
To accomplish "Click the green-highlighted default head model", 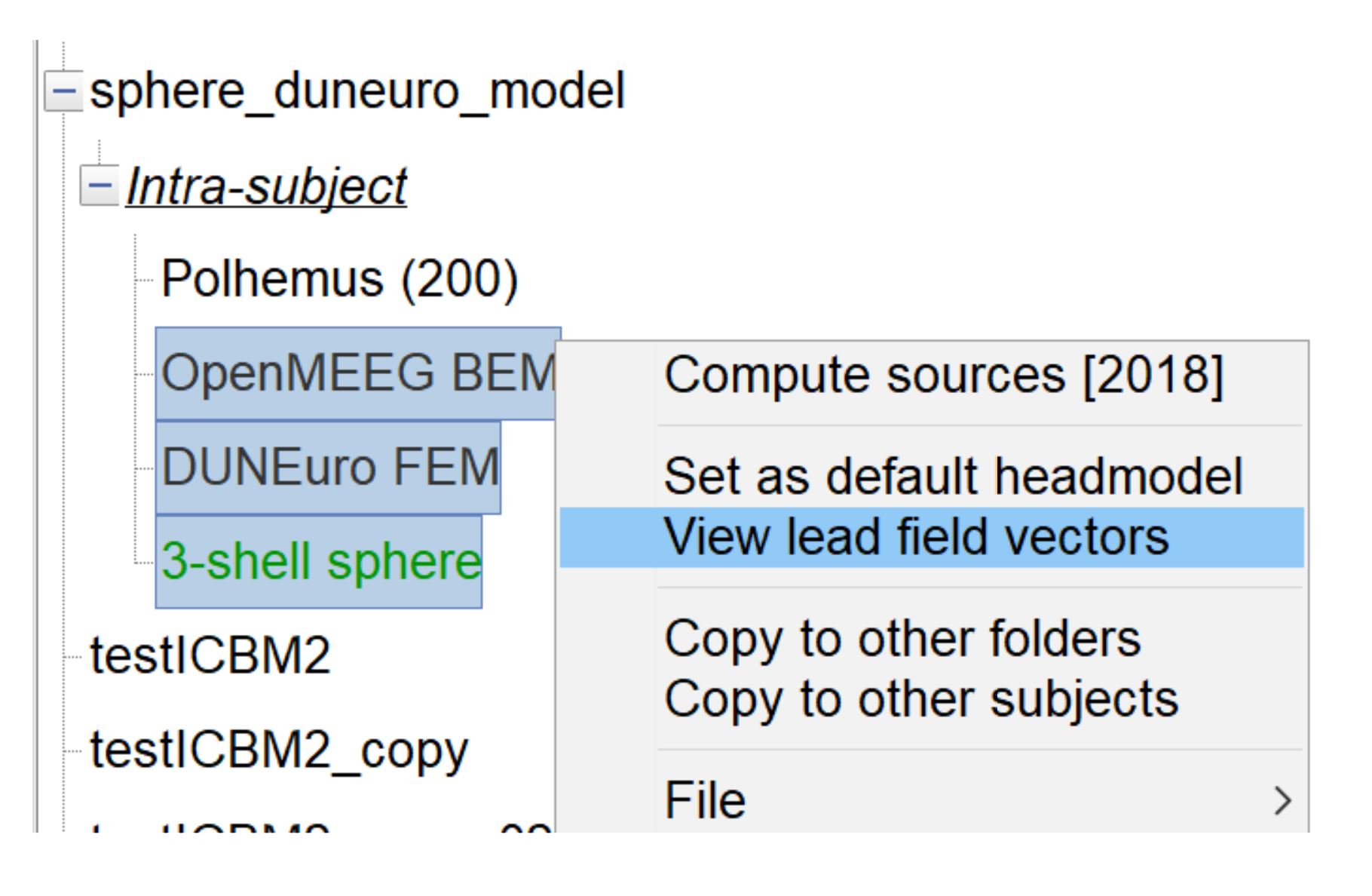I will point(320,562).
